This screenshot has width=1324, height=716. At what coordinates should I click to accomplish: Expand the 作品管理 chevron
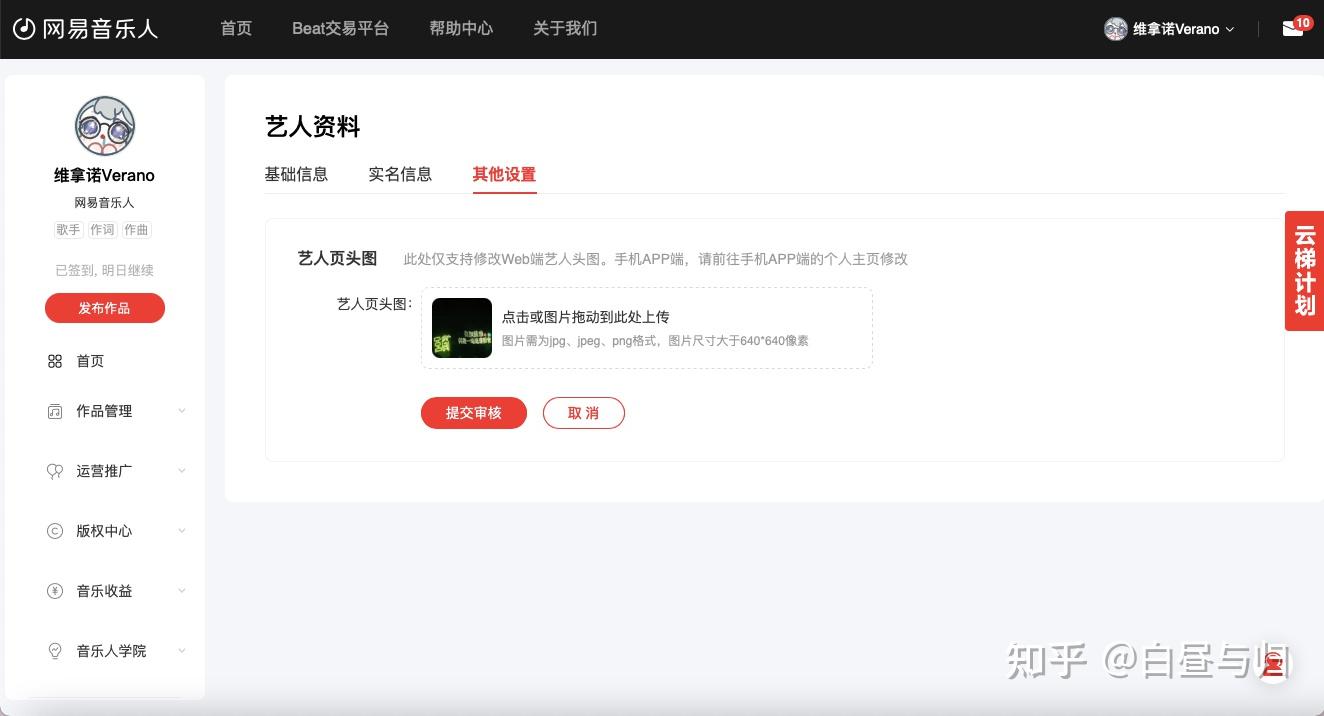tap(182, 411)
